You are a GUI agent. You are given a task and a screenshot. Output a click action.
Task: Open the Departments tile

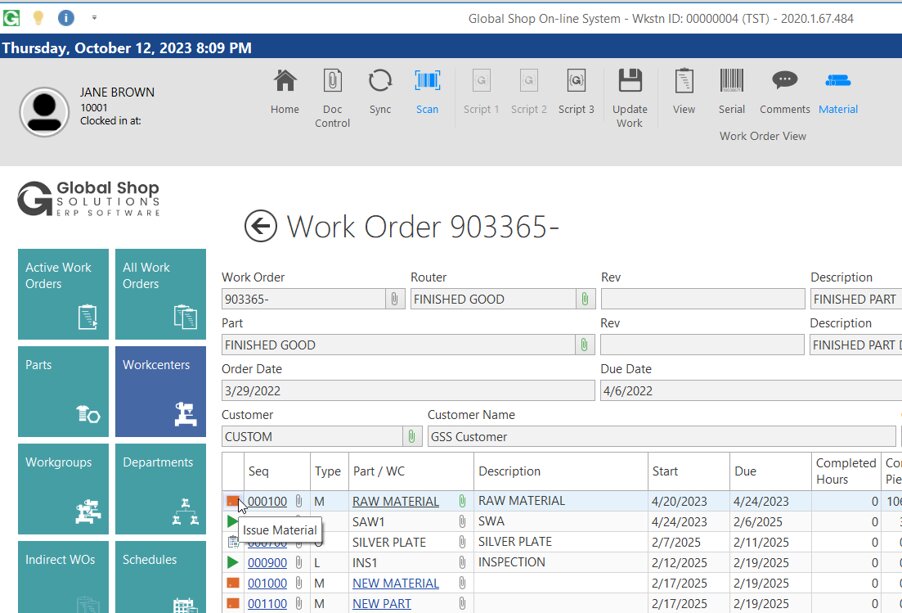(160, 489)
